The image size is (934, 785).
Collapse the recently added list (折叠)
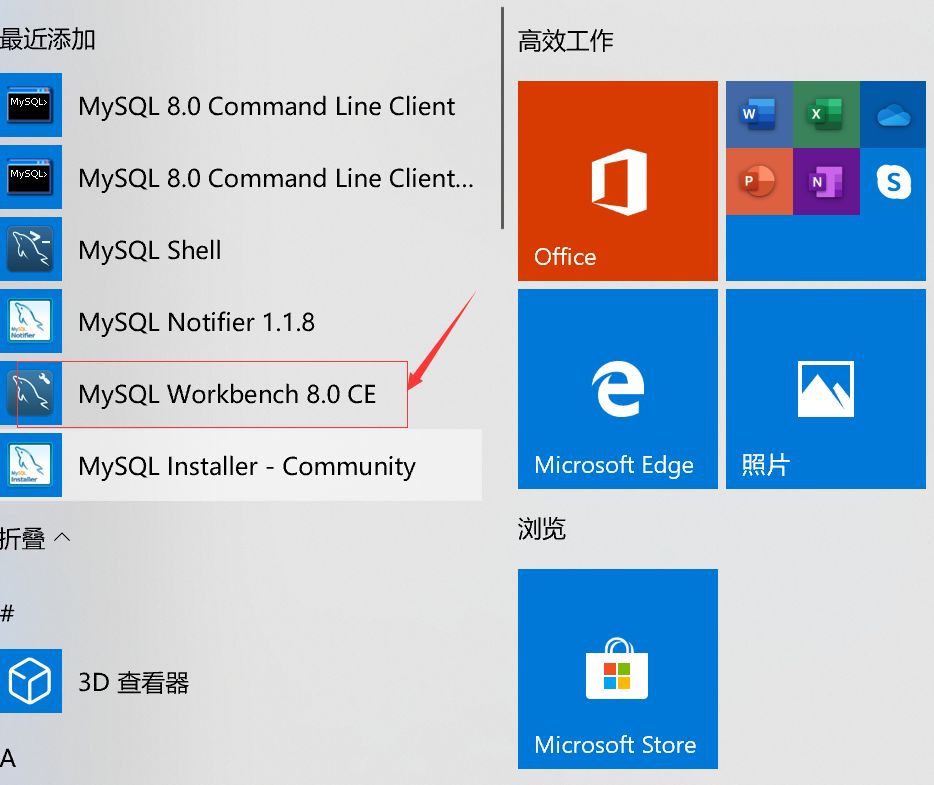(x=35, y=538)
